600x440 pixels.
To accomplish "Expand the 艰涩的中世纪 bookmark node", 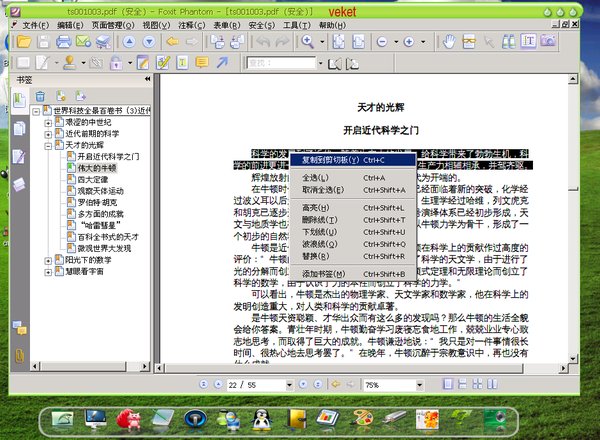I will pos(48,122).
